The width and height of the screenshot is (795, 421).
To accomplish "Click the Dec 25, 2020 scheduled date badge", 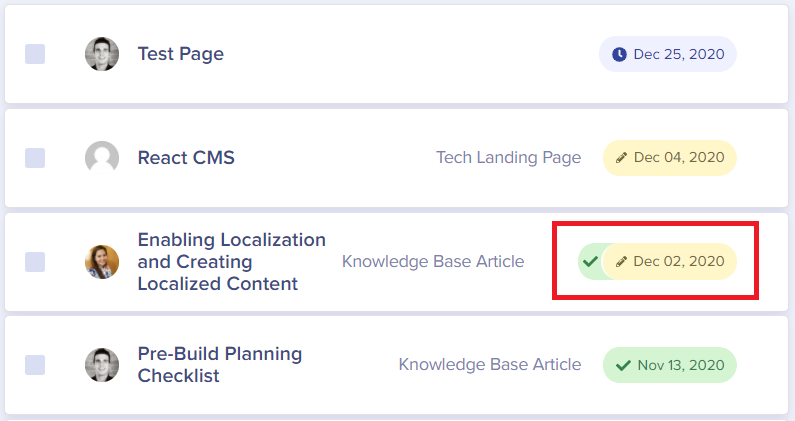I will (668, 54).
